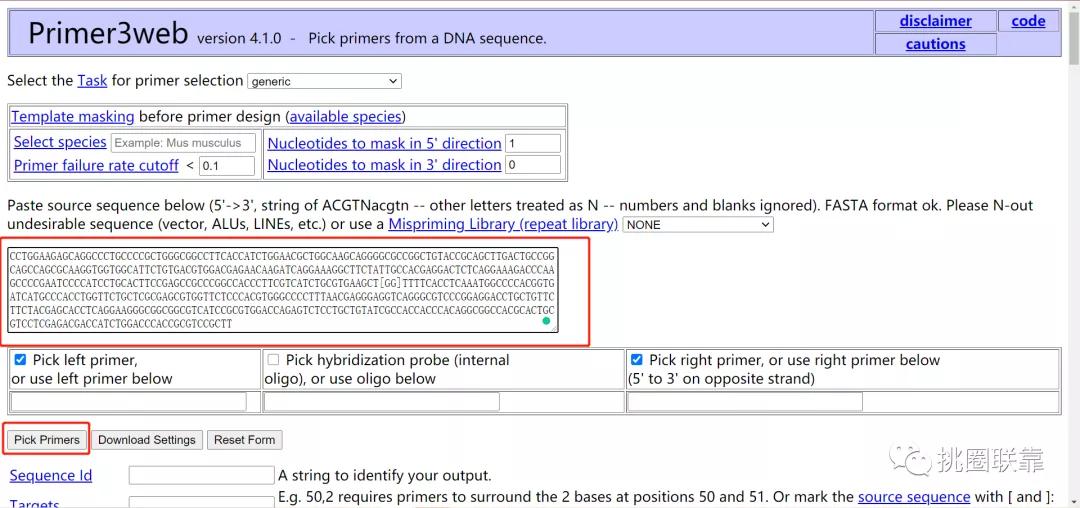Click the Reset Form button
The height and width of the screenshot is (508, 1080).
245,440
